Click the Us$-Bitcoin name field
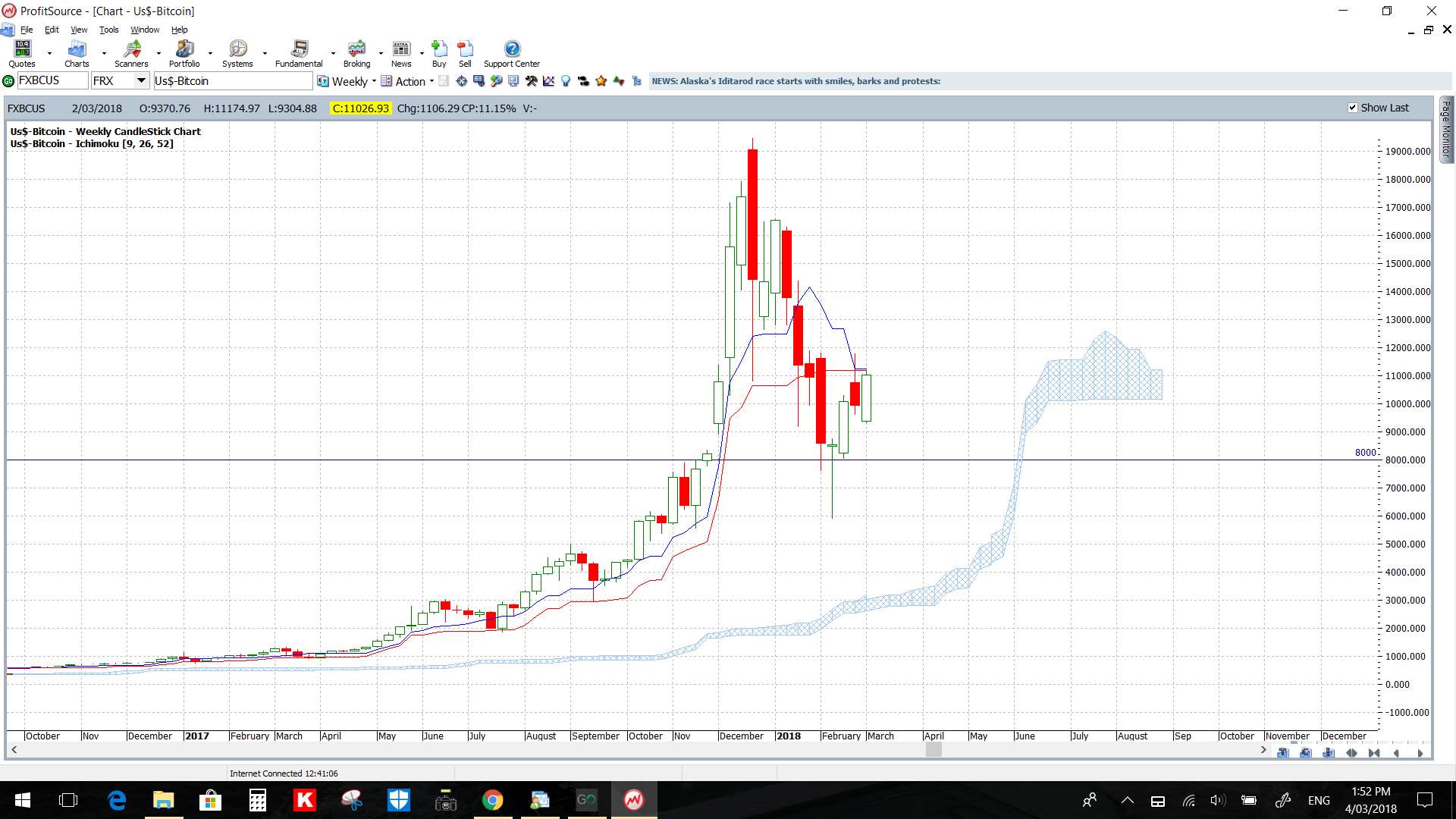 point(233,81)
